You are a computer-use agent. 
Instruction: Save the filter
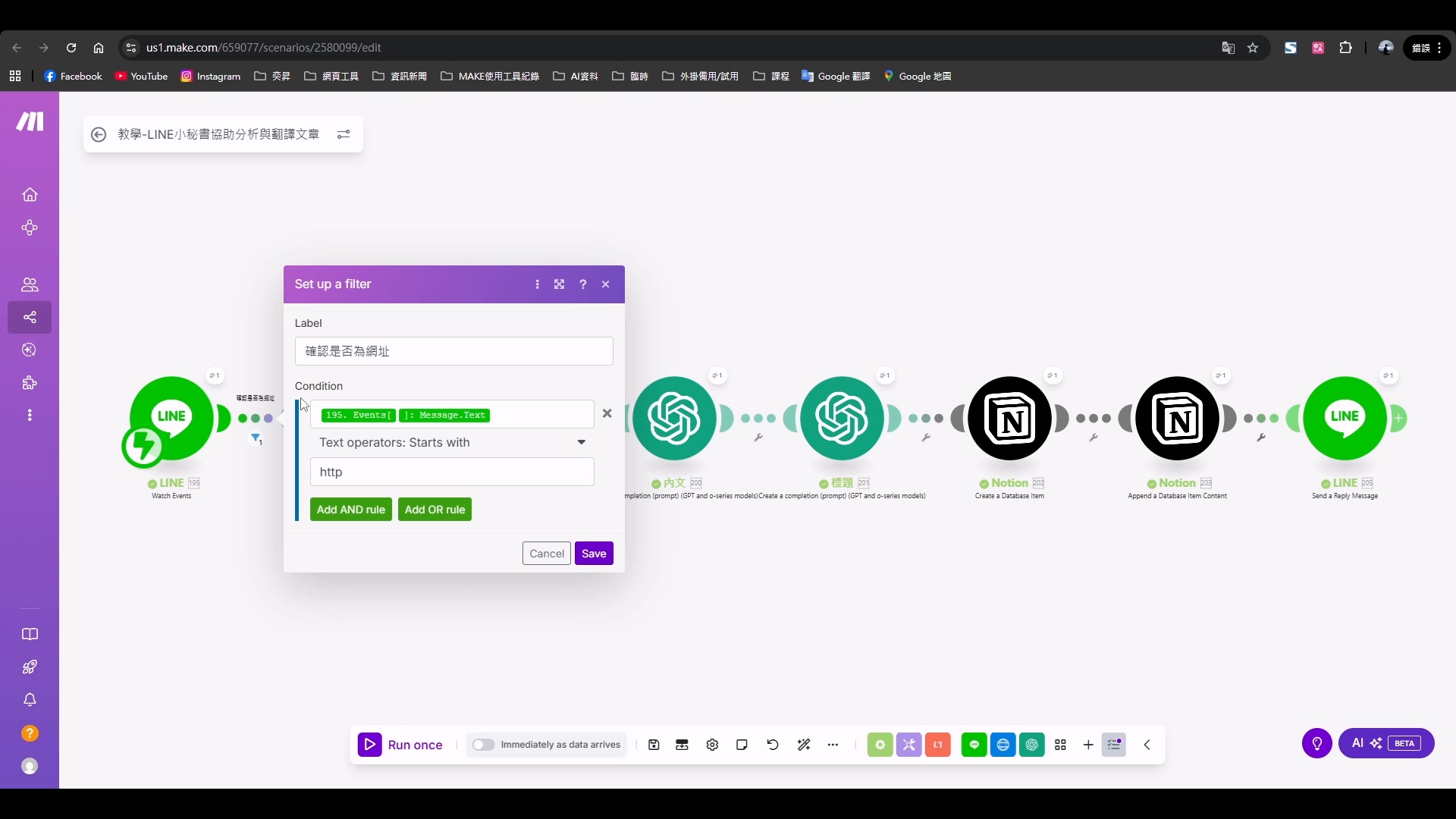594,554
